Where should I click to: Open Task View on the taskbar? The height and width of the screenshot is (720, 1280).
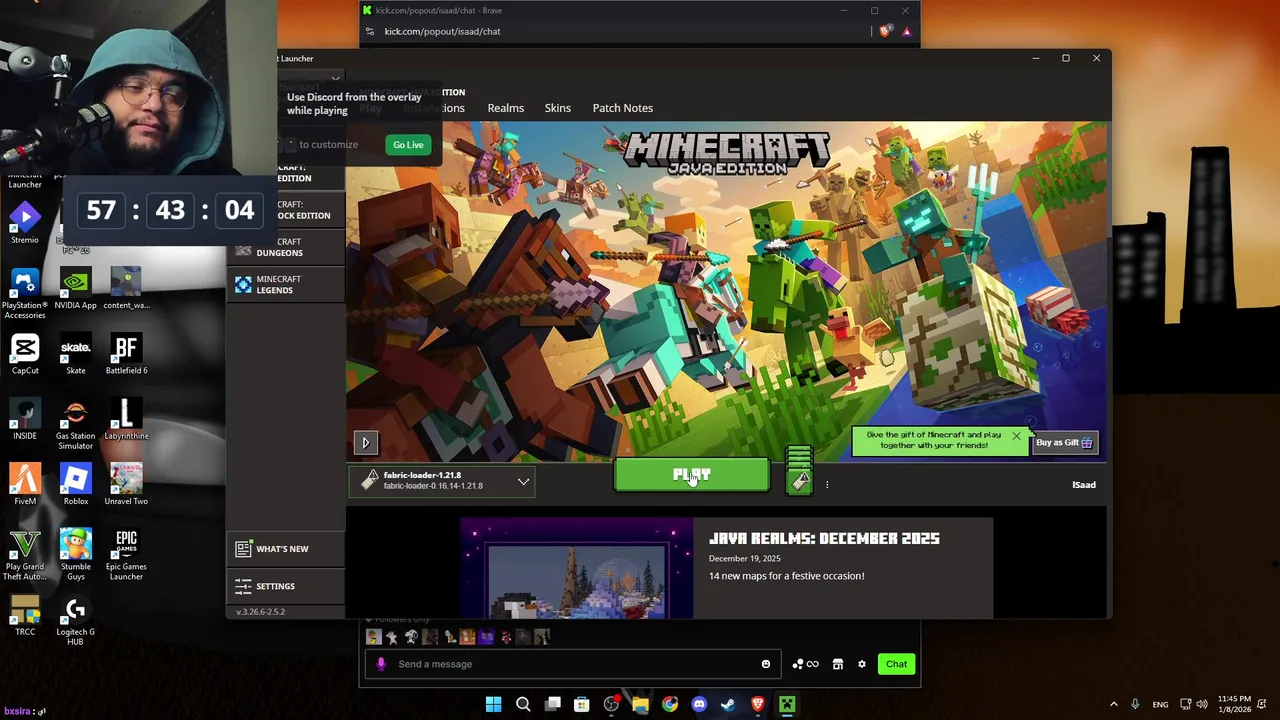point(552,704)
